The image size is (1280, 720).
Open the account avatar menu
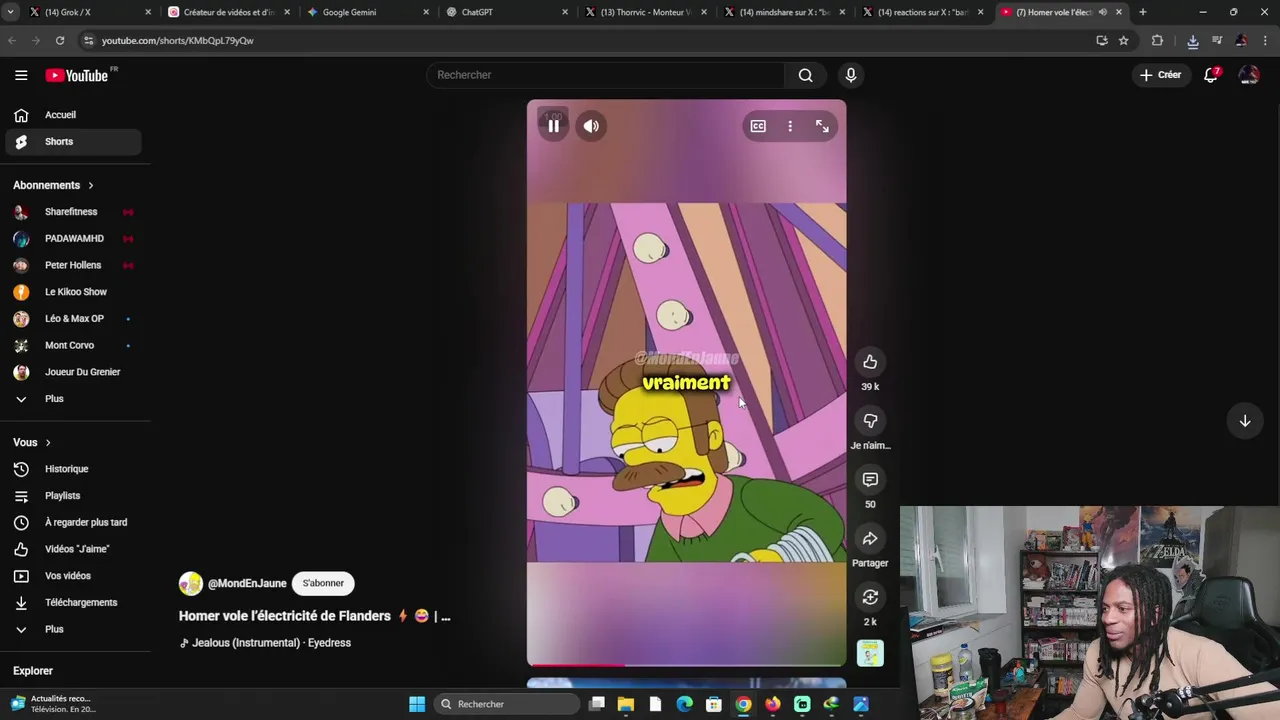coord(1248,75)
